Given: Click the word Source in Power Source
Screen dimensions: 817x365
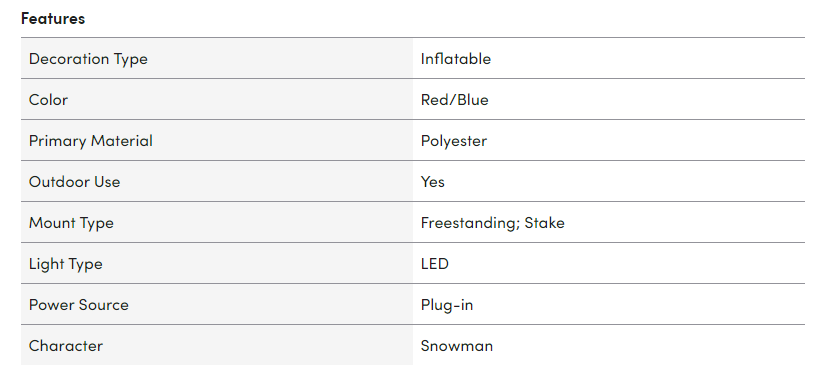Looking at the screenshot, I should click(x=104, y=305).
